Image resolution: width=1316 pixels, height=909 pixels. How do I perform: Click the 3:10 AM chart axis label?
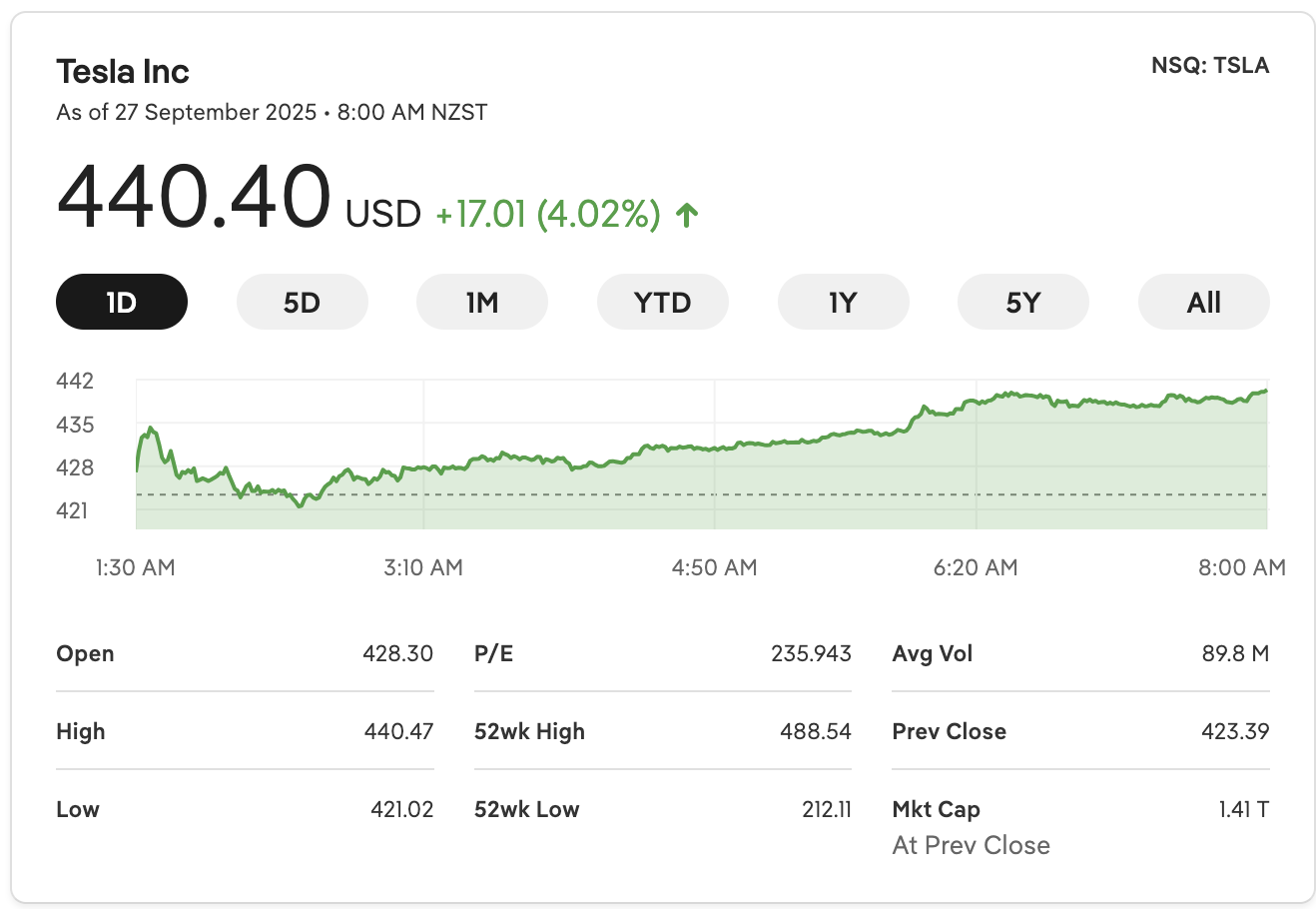point(423,567)
